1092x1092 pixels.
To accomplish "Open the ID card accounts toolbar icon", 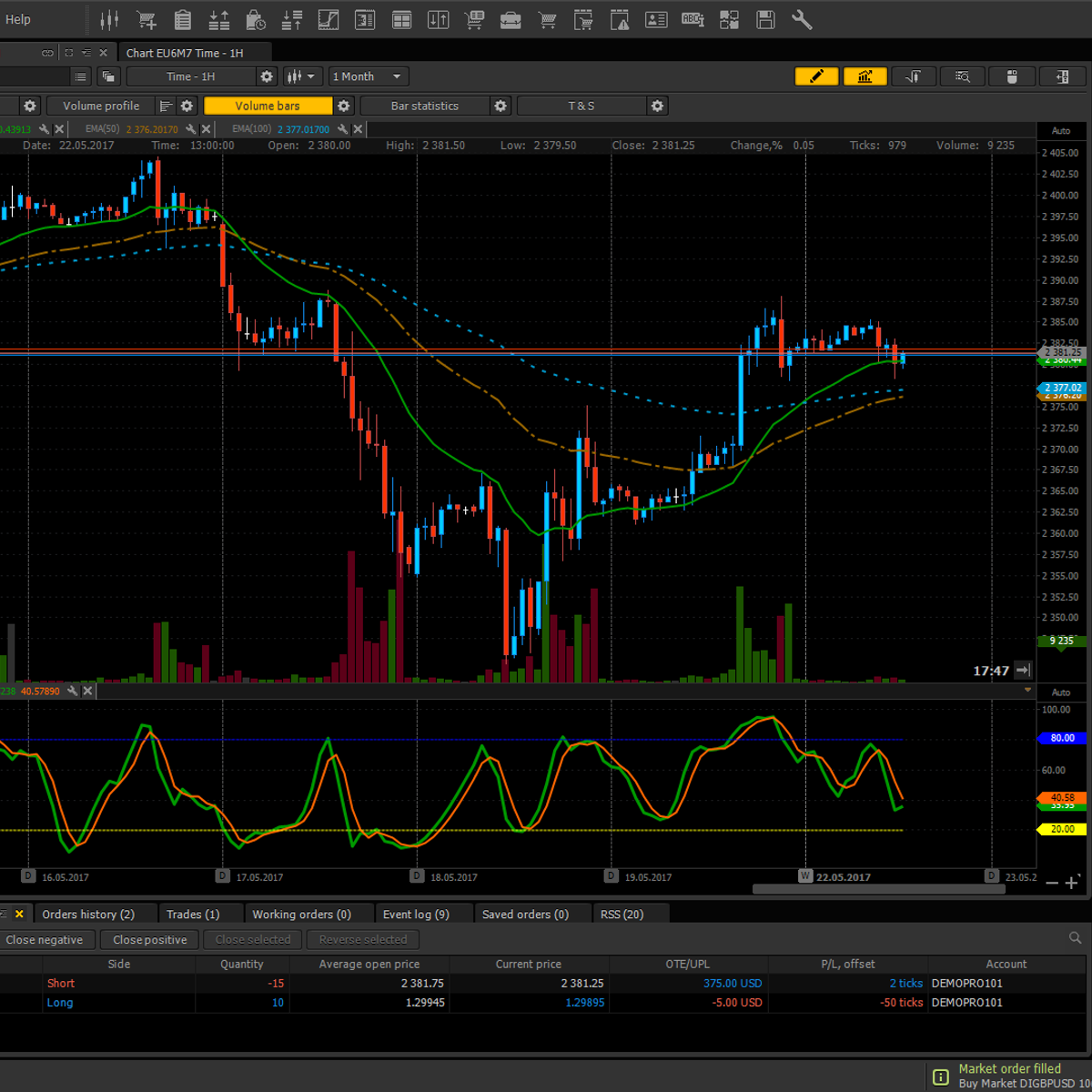I will point(656,19).
